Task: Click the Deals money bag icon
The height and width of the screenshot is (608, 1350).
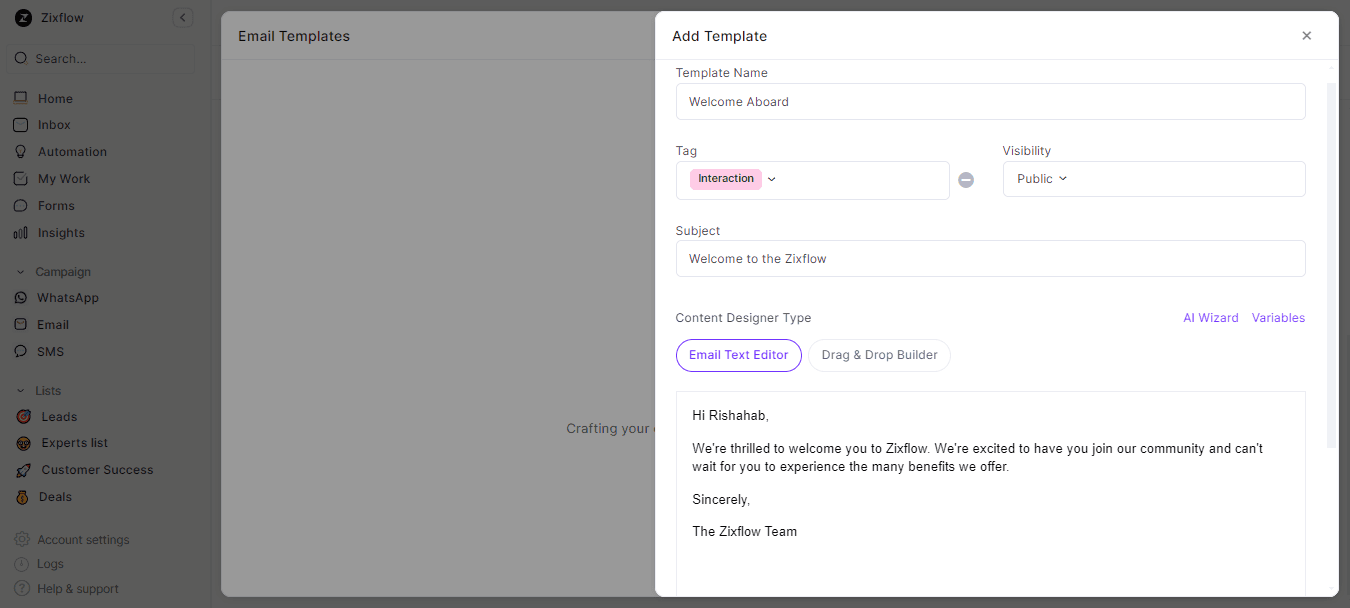Action: [23, 497]
